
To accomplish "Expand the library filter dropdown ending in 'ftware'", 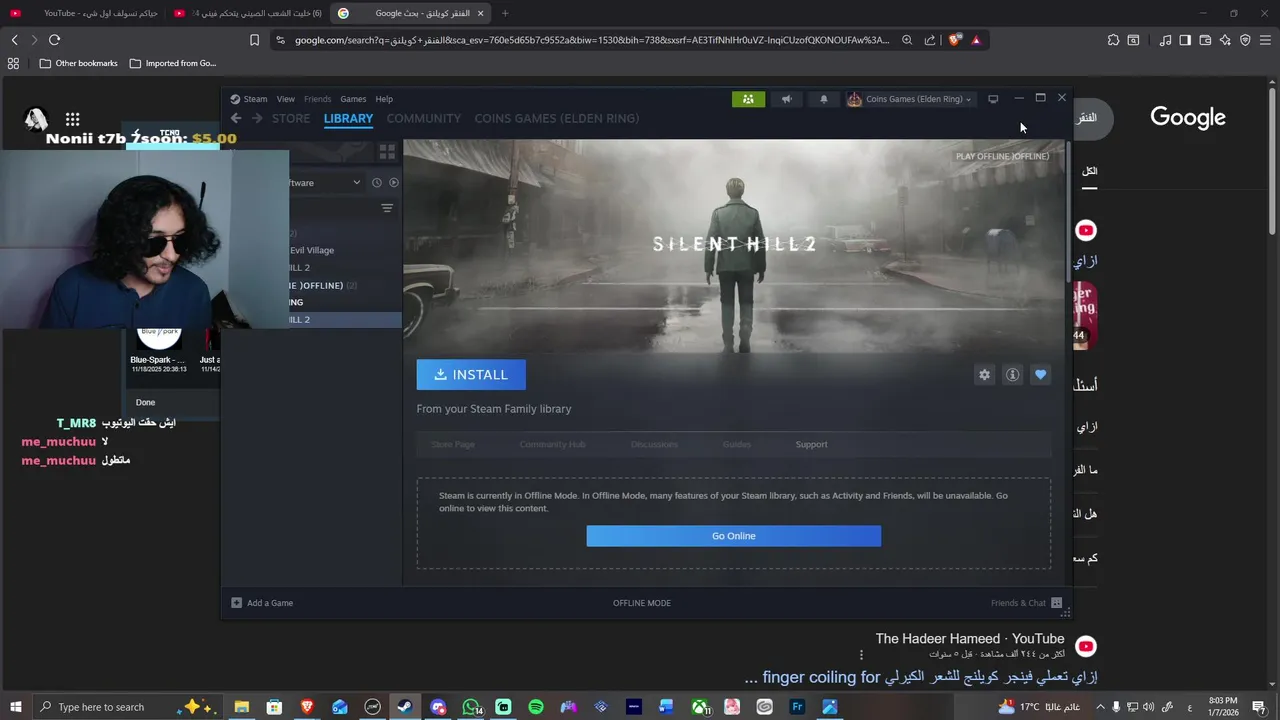I will (x=325, y=183).
